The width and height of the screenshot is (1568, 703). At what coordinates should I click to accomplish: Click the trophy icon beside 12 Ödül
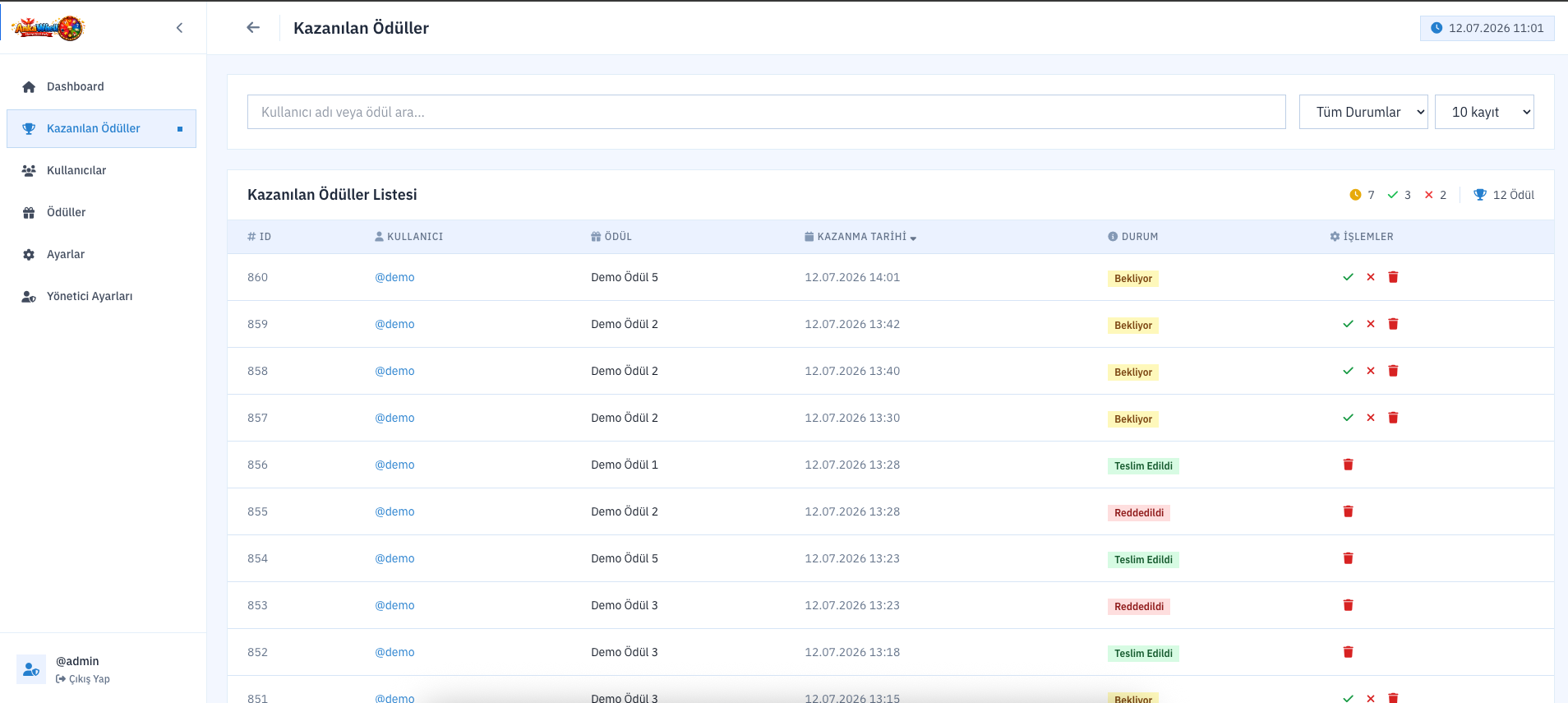[x=1480, y=195]
